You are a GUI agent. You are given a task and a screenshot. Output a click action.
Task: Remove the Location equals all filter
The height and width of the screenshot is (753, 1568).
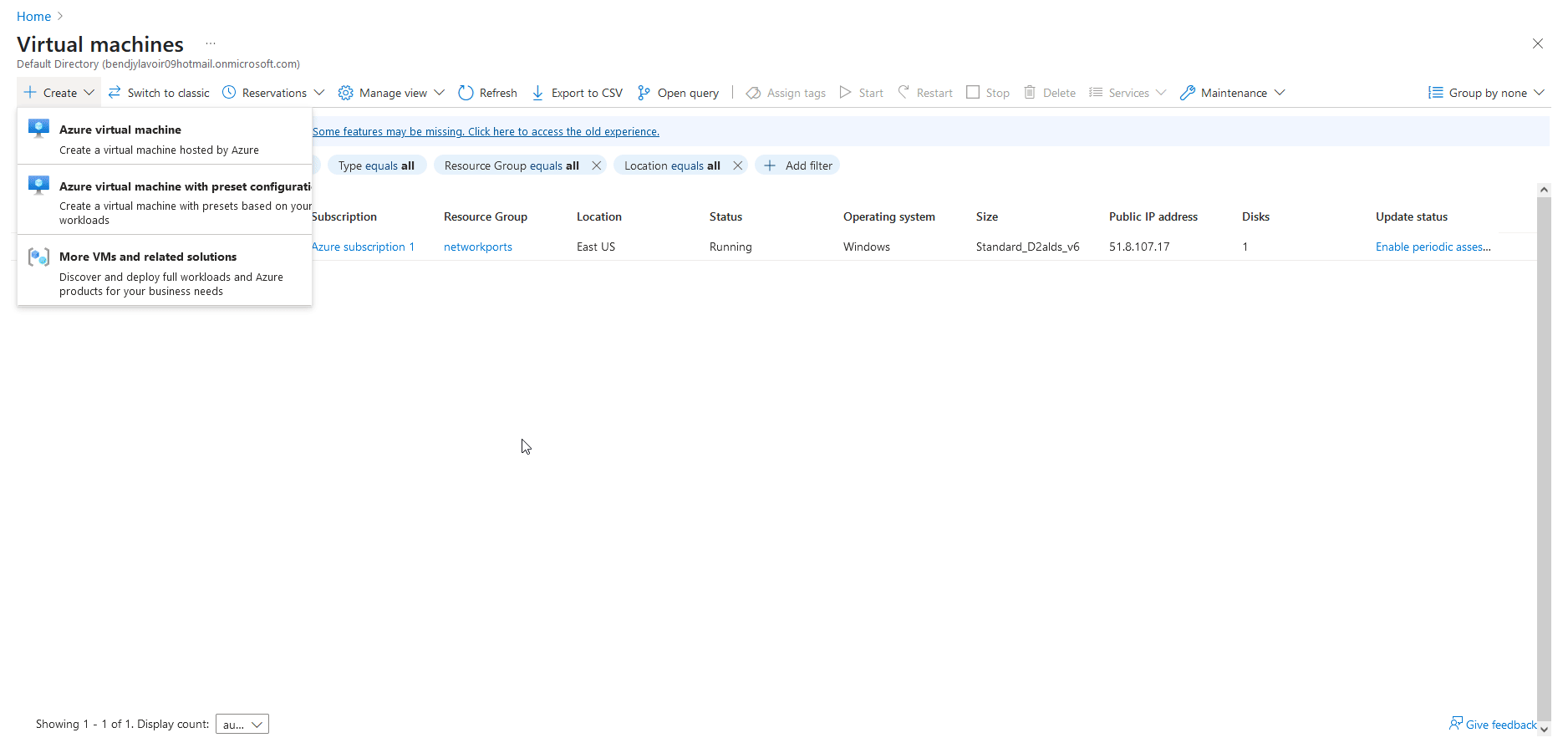pos(738,165)
